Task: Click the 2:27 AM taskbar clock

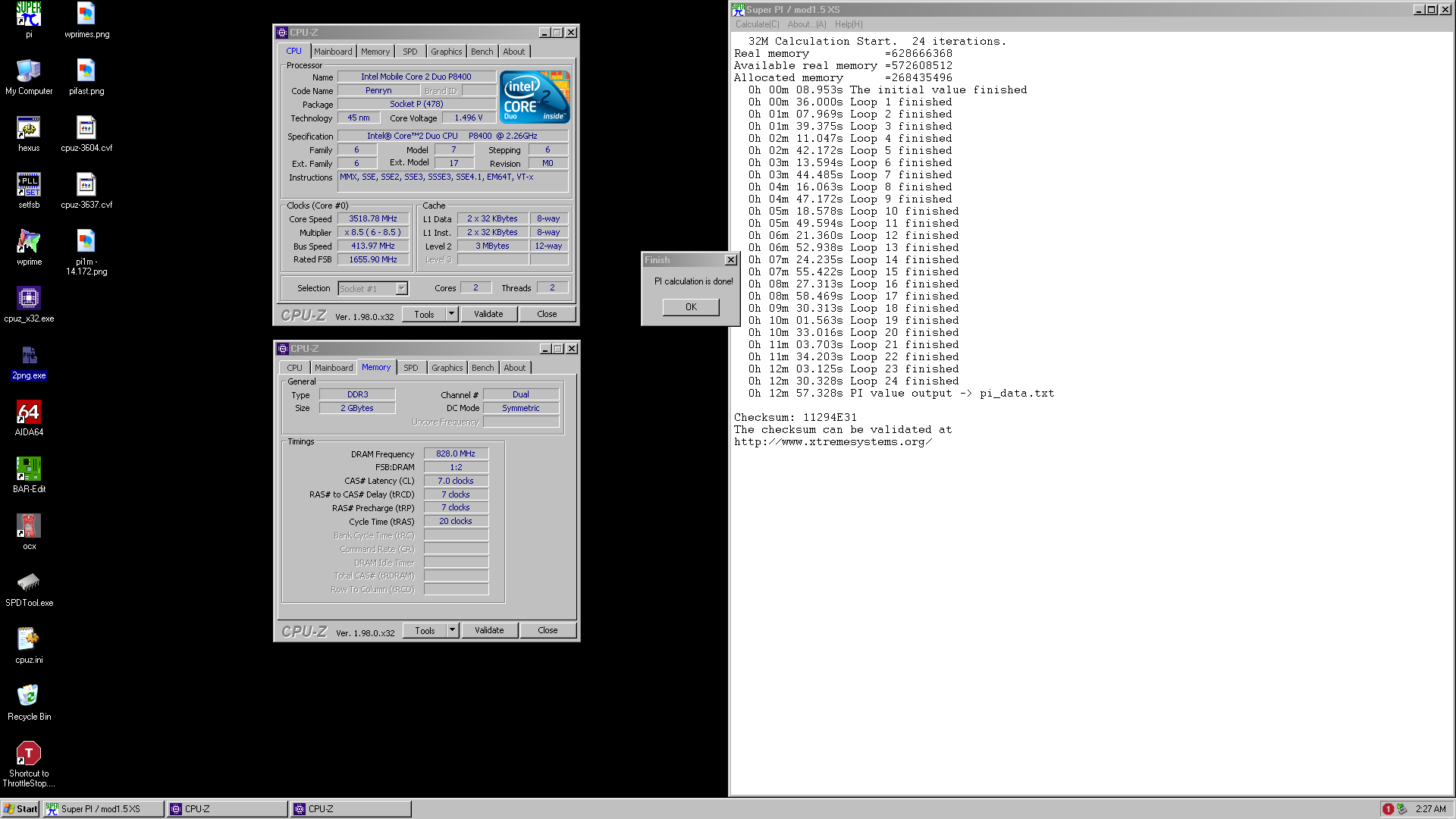Action: pyautogui.click(x=1430, y=809)
